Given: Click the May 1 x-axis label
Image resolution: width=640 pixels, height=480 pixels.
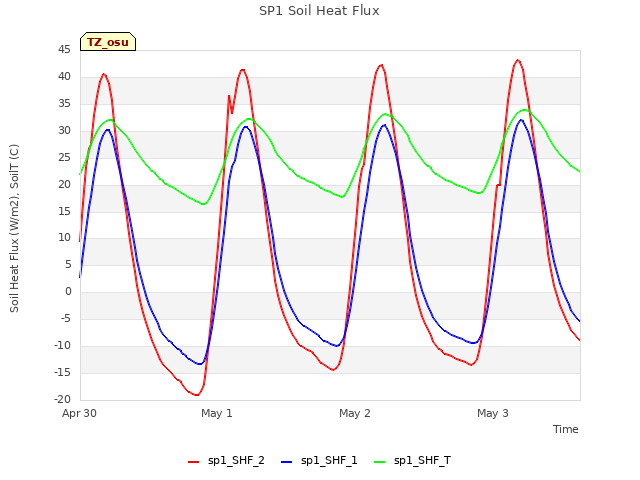Looking at the screenshot, I should point(217,413).
